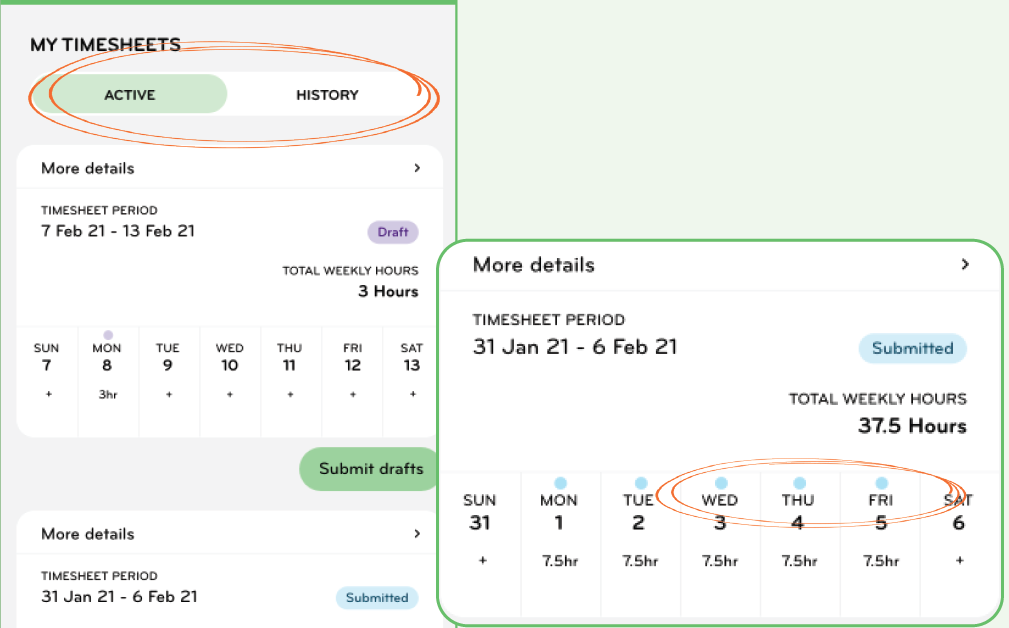
Task: Add hours for SUN 31 plus icon
Action: [483, 560]
